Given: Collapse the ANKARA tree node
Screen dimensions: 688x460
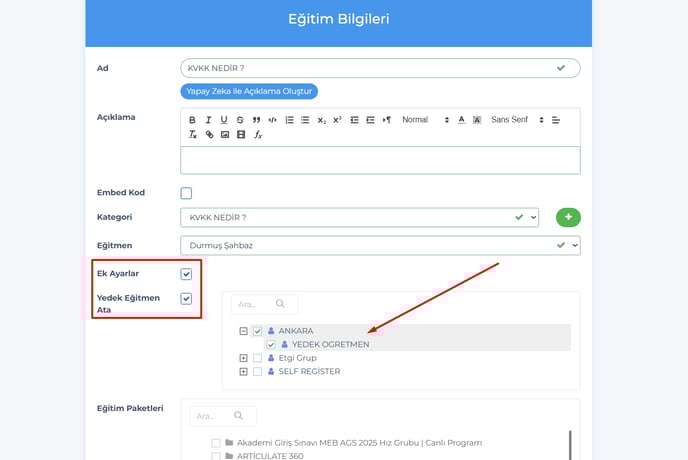Looking at the screenshot, I should click(x=243, y=331).
